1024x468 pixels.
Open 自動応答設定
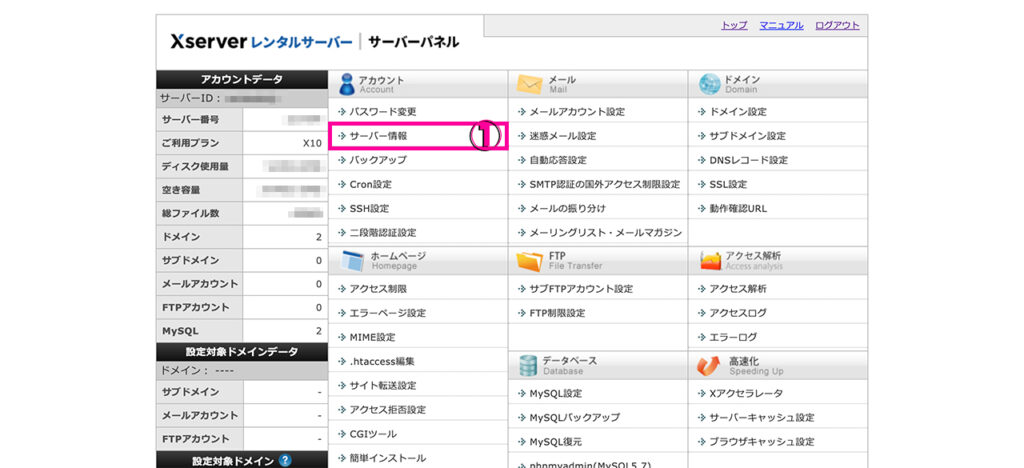[558, 160]
